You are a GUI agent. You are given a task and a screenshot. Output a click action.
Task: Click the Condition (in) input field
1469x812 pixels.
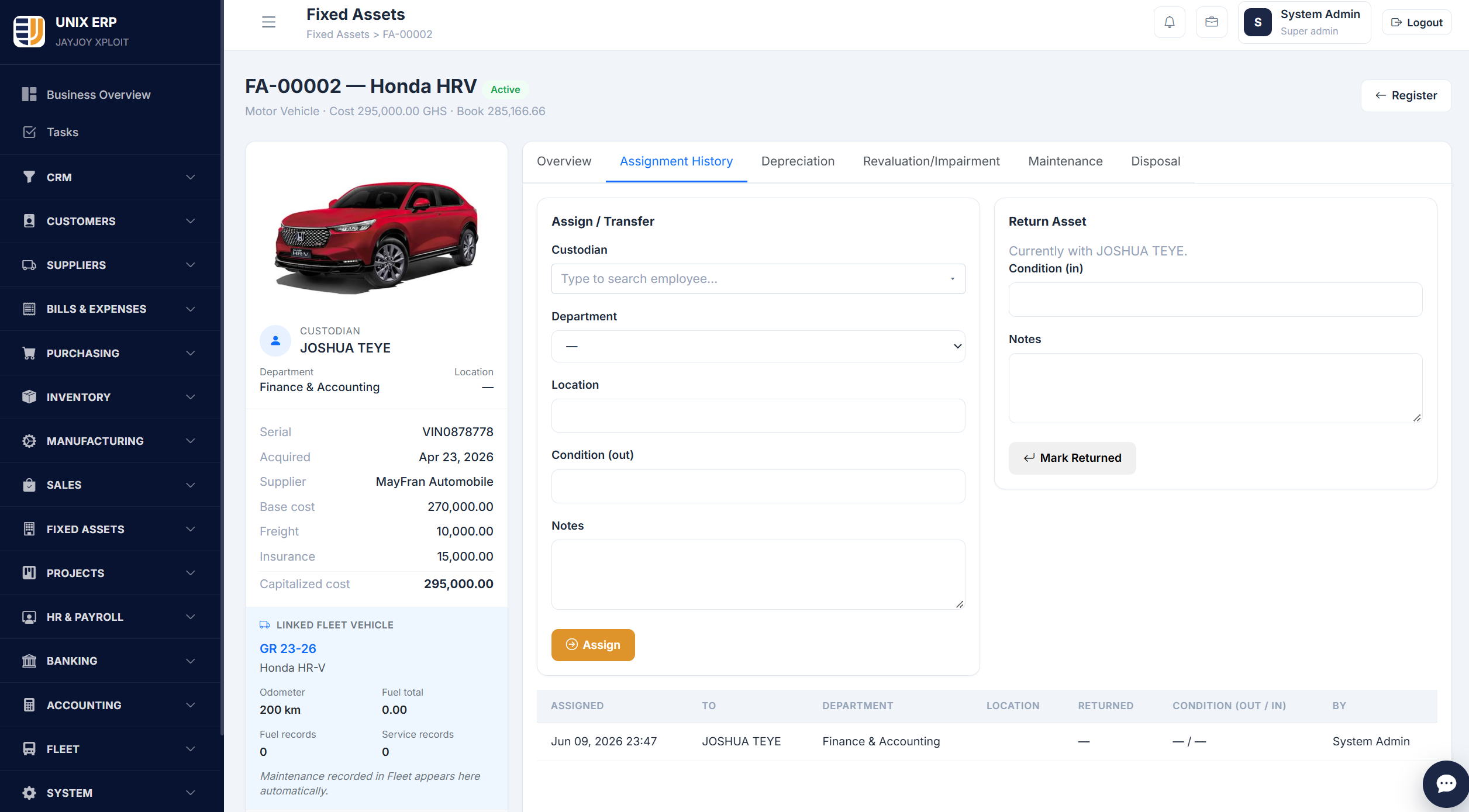click(1215, 300)
